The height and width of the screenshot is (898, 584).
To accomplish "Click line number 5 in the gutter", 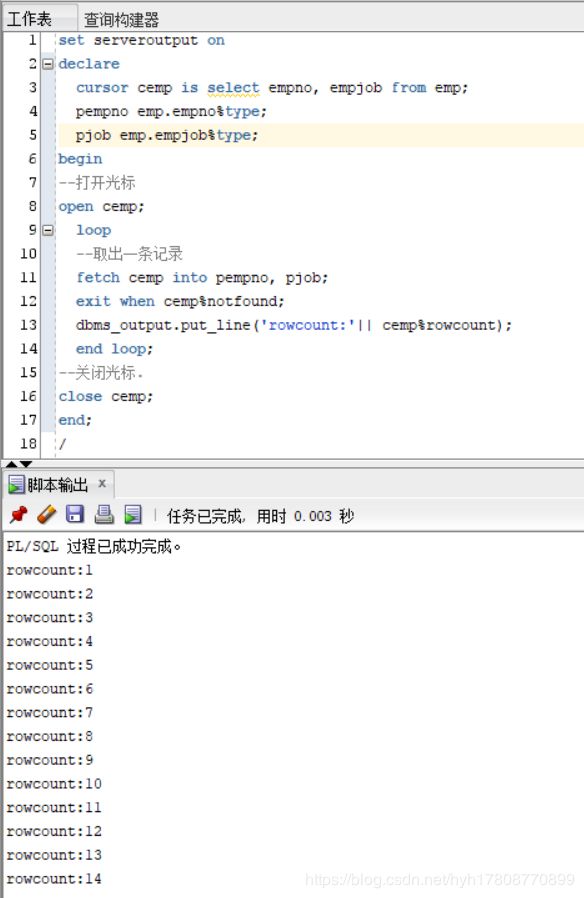I will tap(33, 135).
